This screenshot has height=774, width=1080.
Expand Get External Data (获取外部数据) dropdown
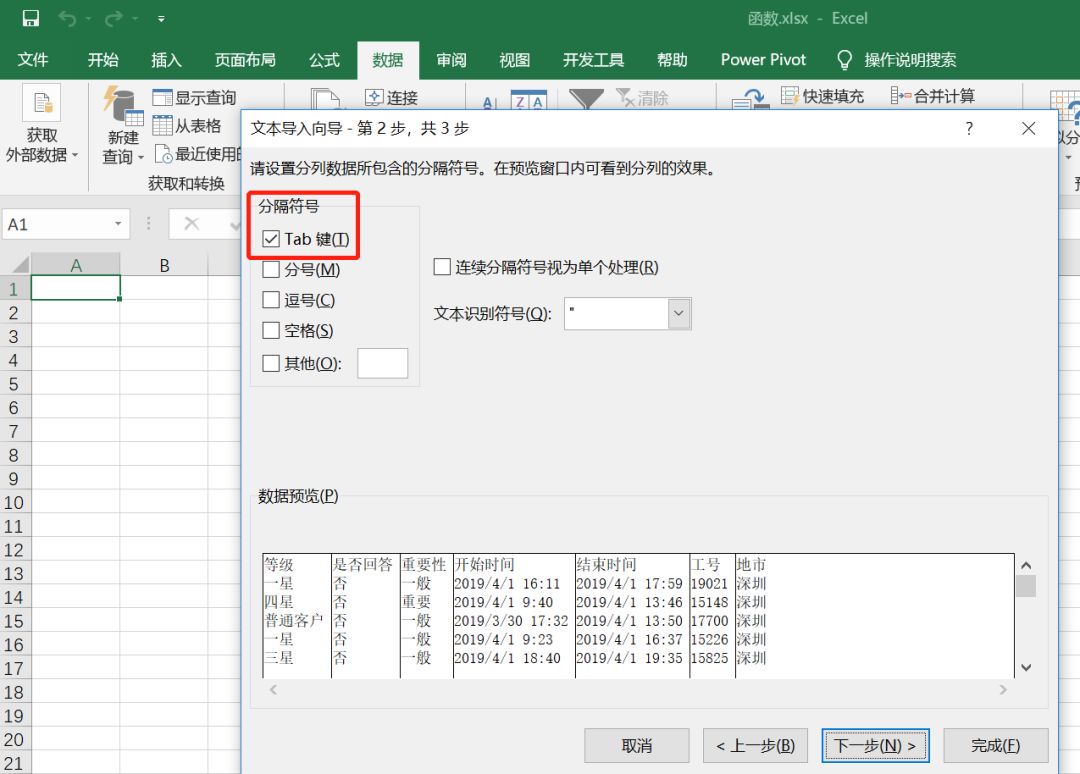coord(75,155)
